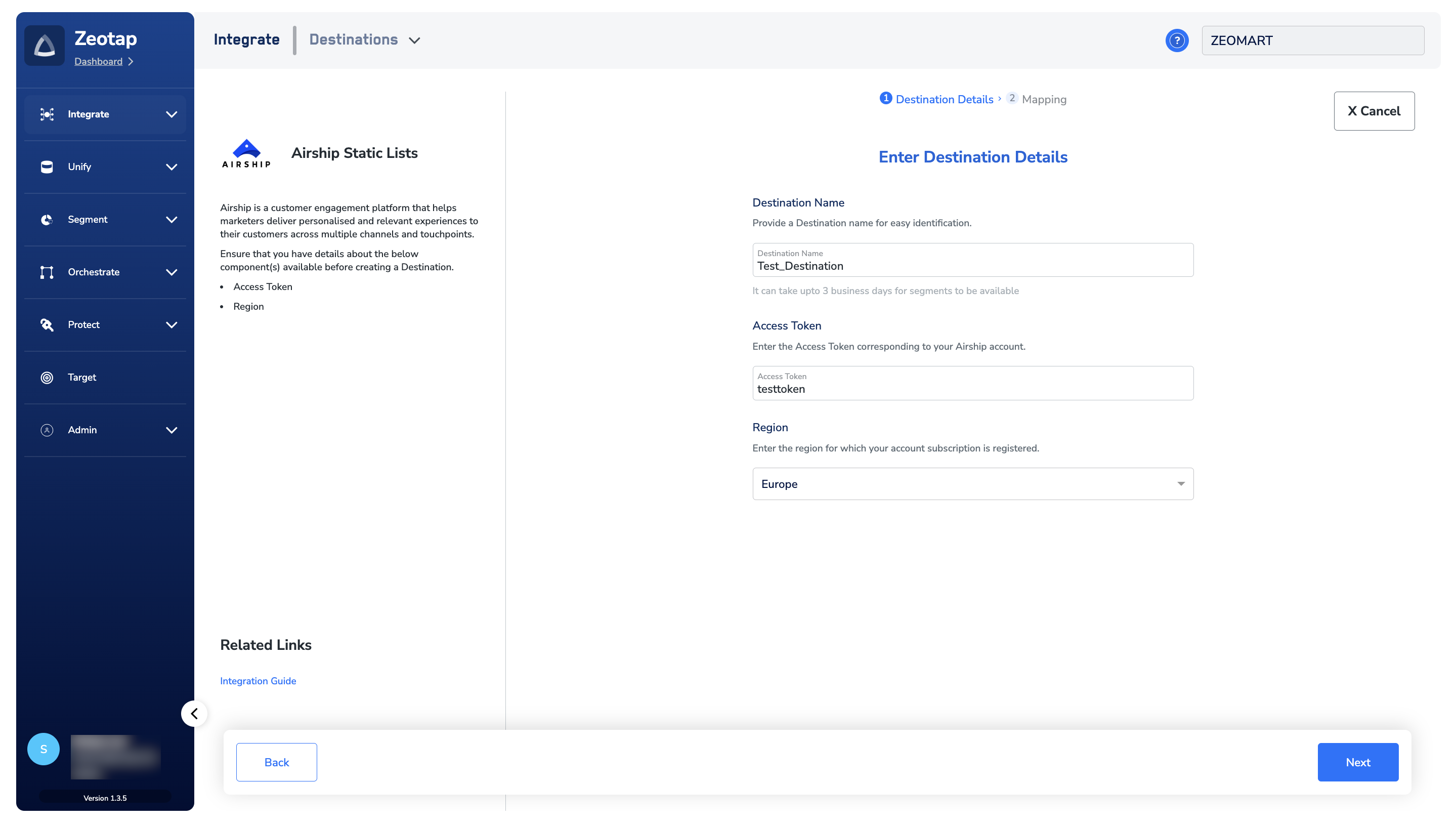Go to the Mapping step

(1043, 99)
